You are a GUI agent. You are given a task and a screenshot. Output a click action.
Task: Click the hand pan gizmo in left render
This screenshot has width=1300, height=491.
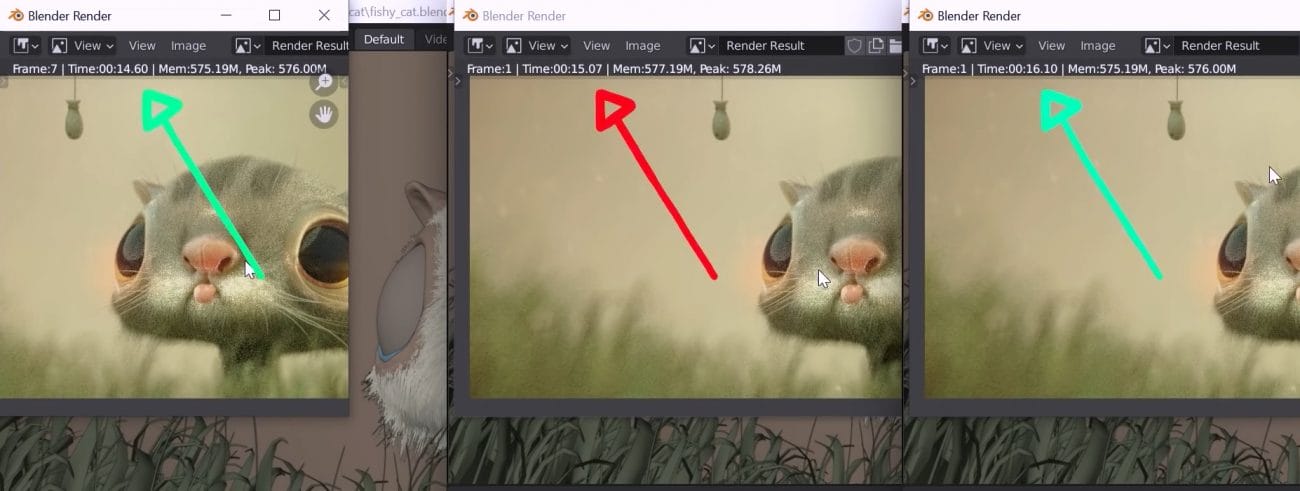tap(323, 115)
